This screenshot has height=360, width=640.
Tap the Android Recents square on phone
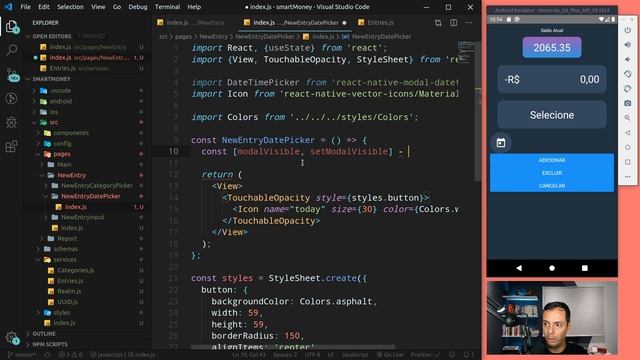584,268
